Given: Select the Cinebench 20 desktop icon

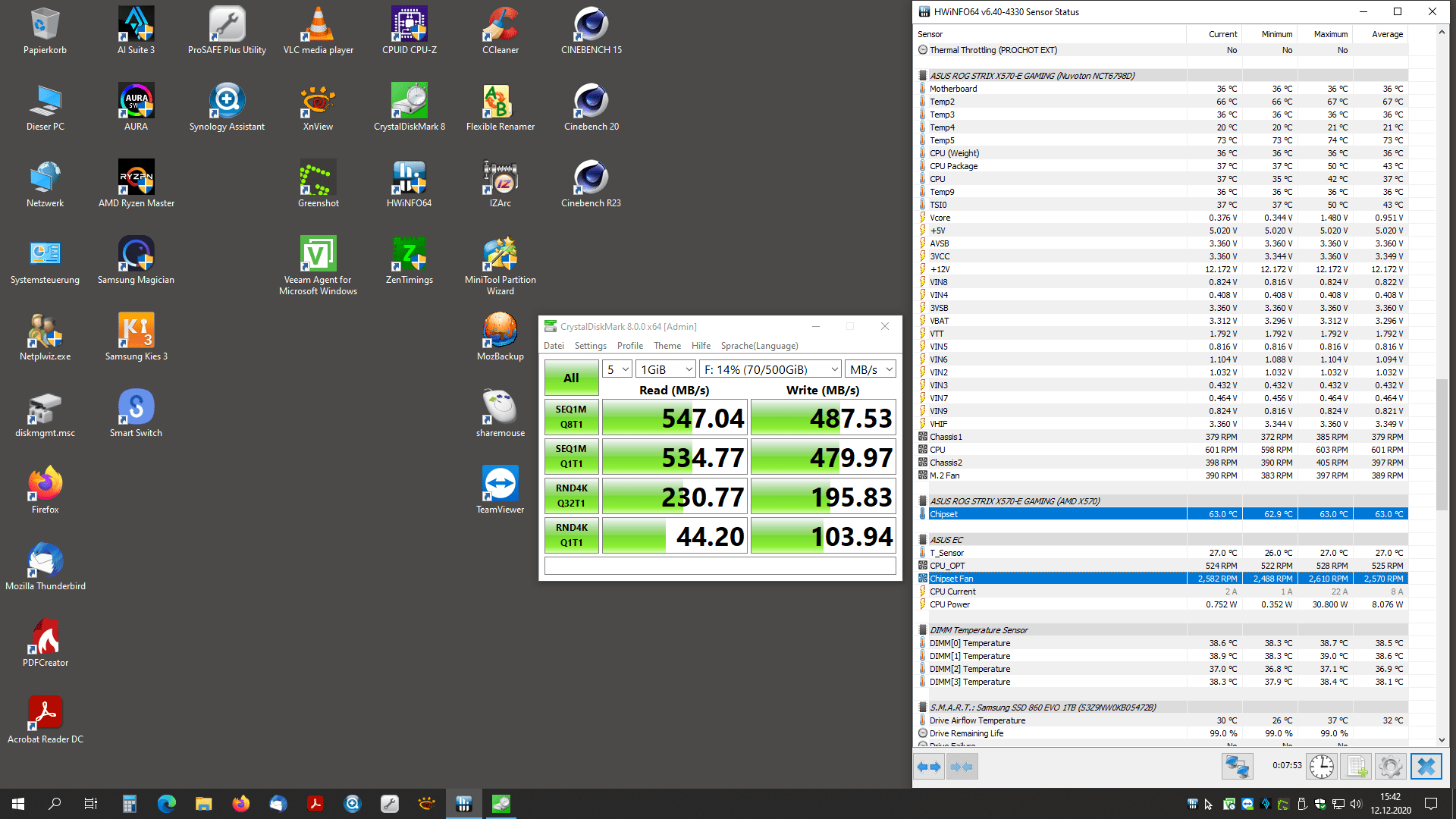Looking at the screenshot, I should pyautogui.click(x=591, y=108).
